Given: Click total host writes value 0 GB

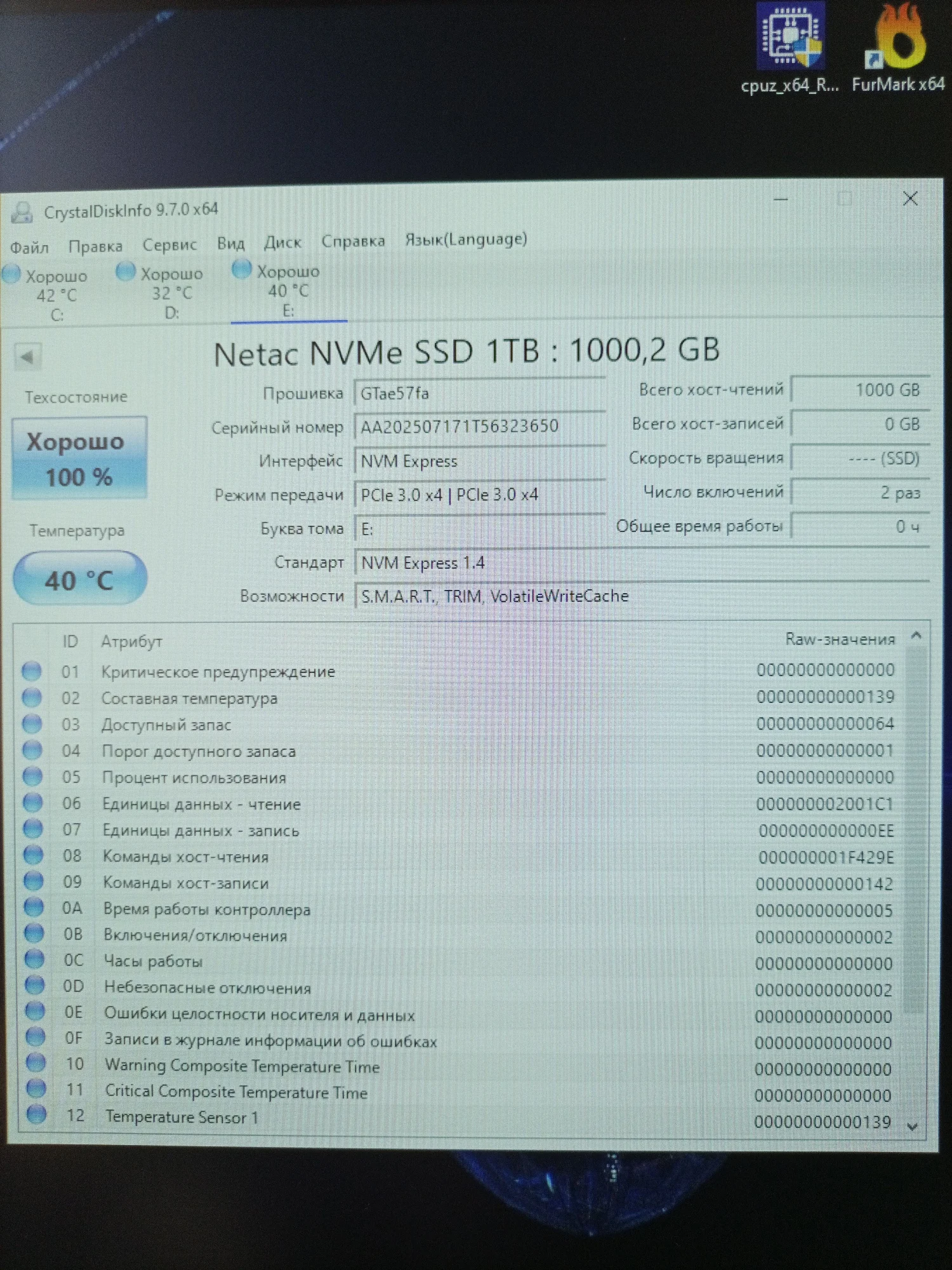Looking at the screenshot, I should (x=861, y=424).
